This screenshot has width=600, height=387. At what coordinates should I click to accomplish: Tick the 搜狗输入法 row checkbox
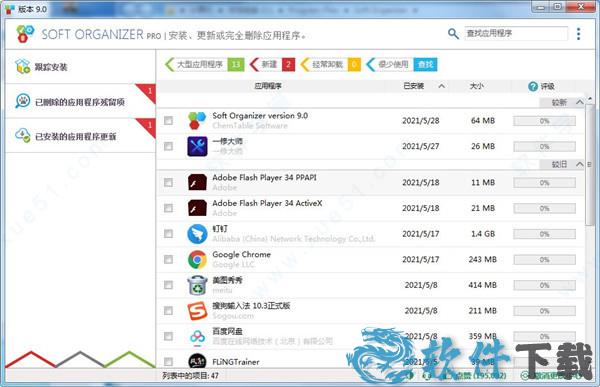tap(168, 310)
